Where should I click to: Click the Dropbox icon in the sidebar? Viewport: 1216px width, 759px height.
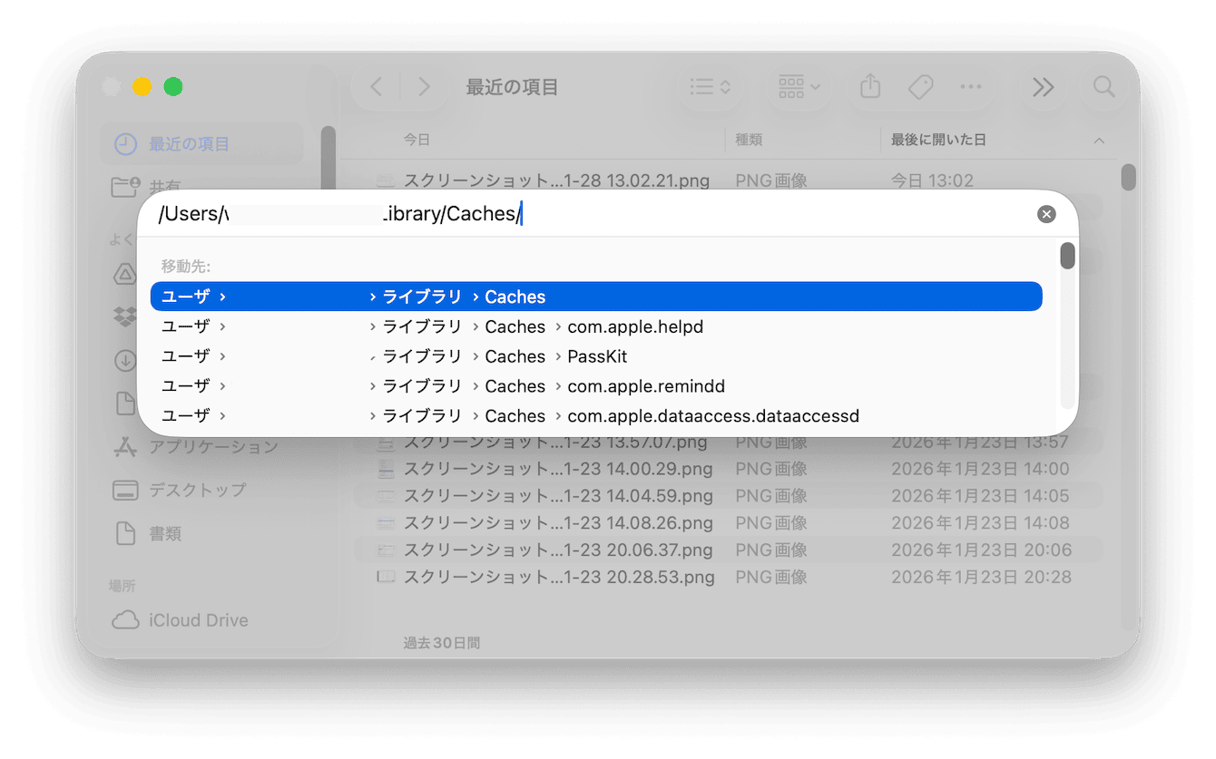click(124, 314)
